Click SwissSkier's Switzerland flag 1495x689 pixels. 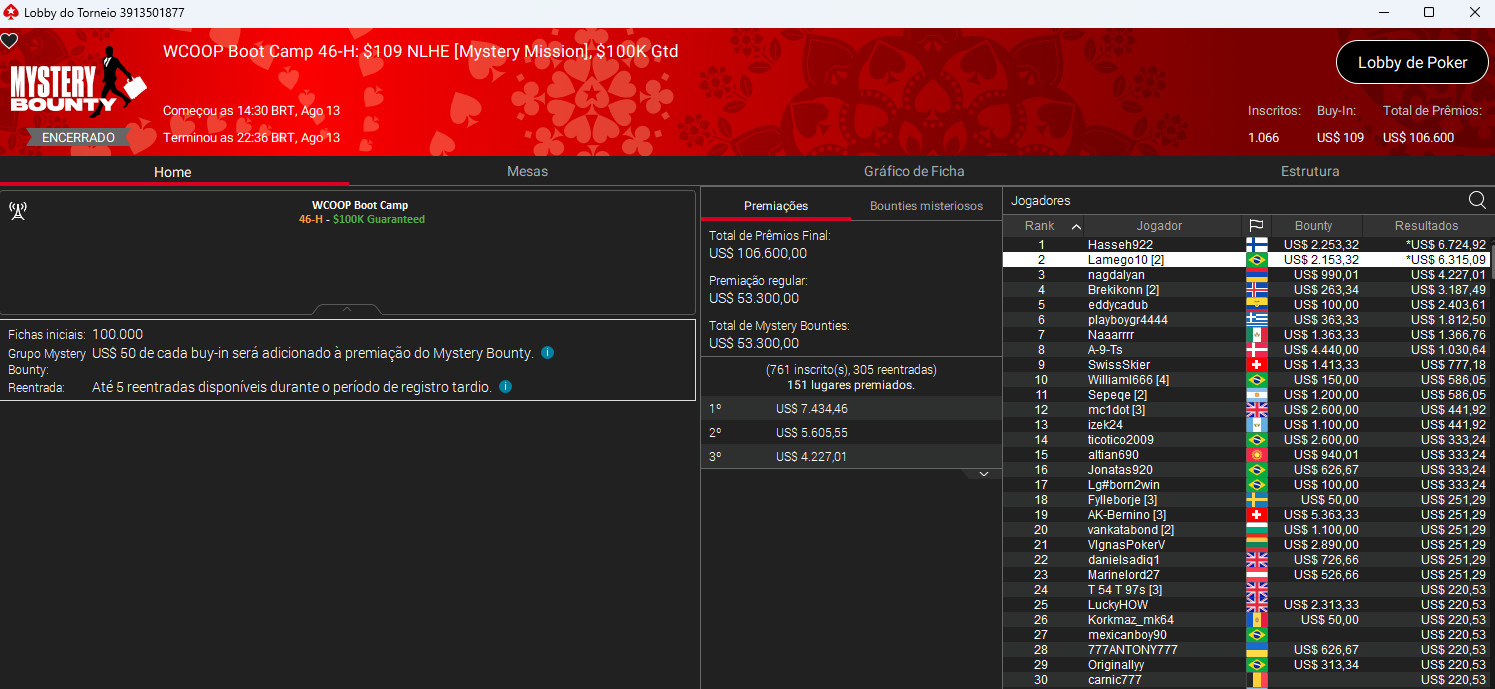point(1257,365)
